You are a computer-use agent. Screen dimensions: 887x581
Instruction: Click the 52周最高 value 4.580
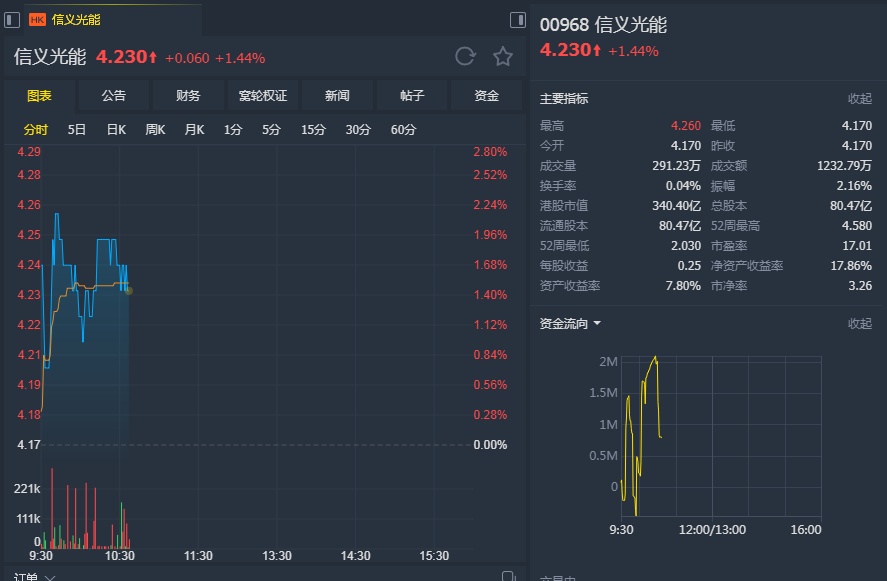point(856,226)
